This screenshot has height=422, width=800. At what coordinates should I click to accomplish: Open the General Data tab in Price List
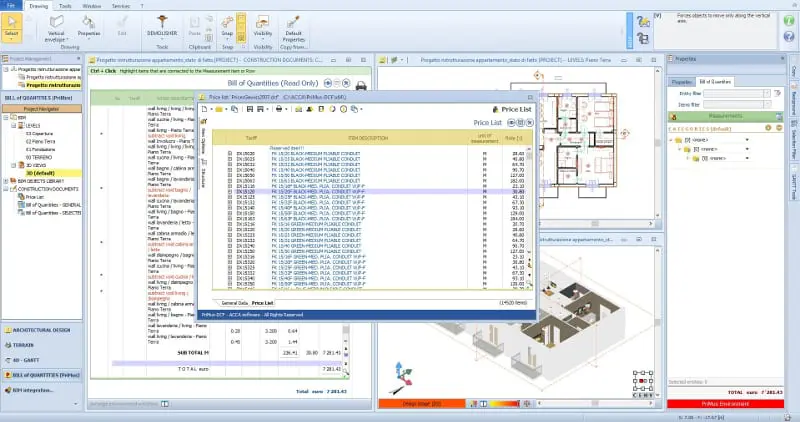pos(234,302)
